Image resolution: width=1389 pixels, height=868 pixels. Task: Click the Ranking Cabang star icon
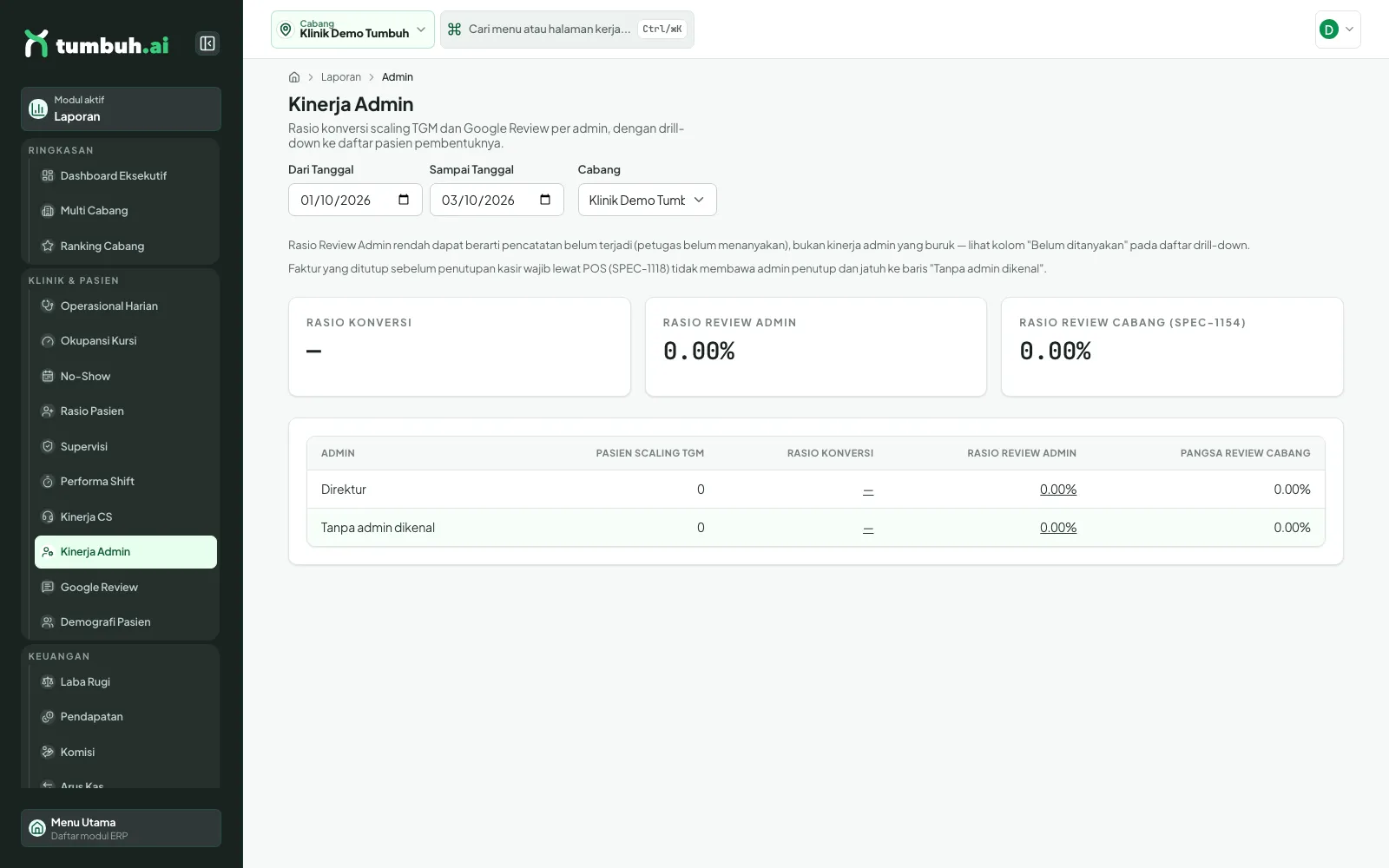click(48, 246)
